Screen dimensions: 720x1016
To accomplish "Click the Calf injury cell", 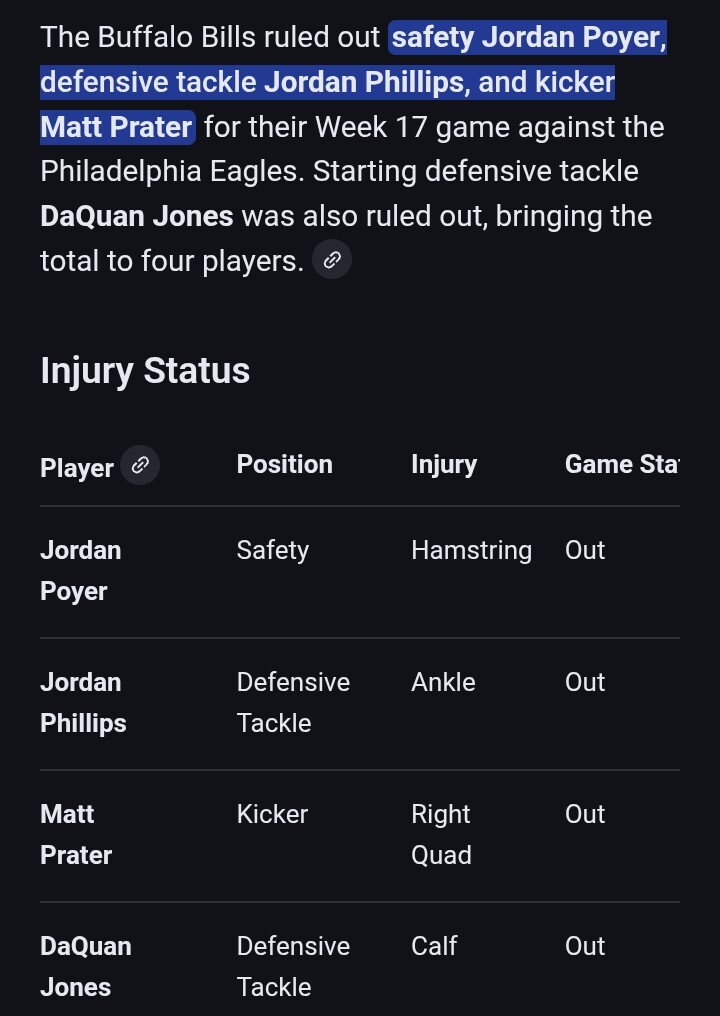I will (434, 946).
